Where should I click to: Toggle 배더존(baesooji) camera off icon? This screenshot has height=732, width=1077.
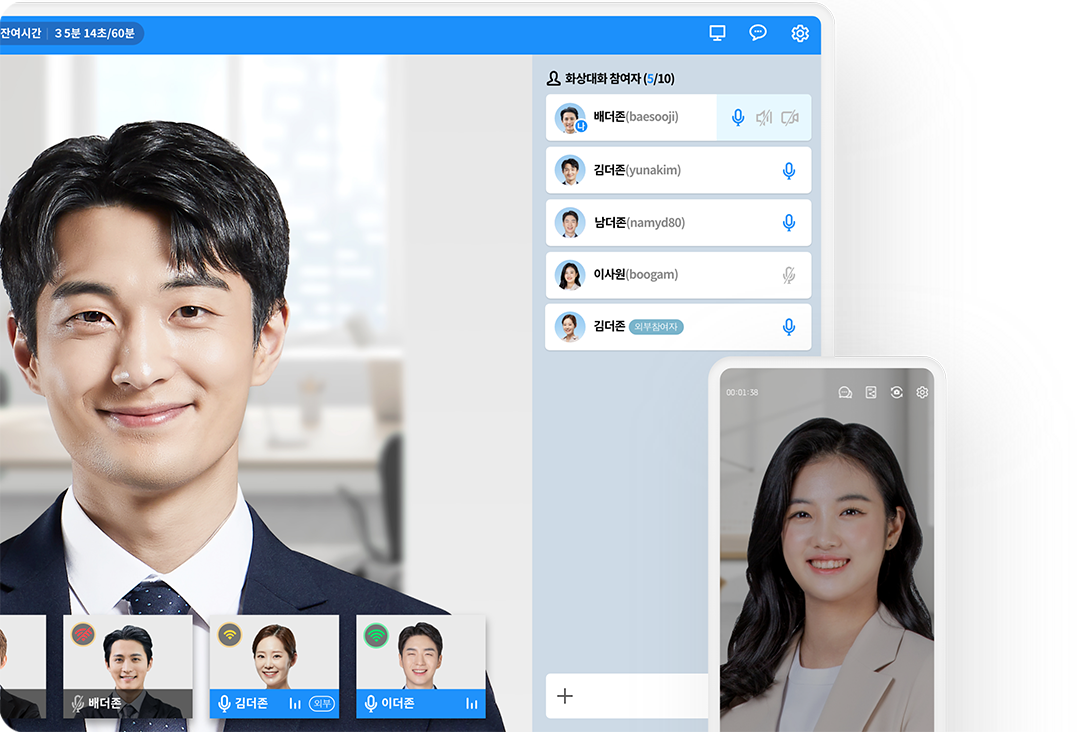point(790,117)
